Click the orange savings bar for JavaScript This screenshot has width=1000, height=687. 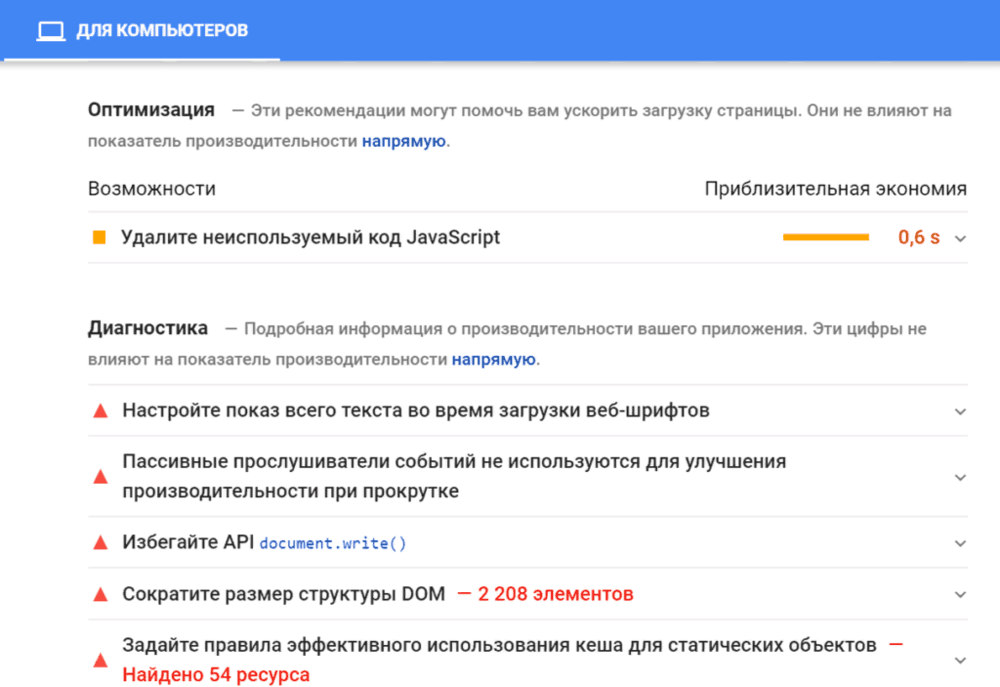coord(826,237)
